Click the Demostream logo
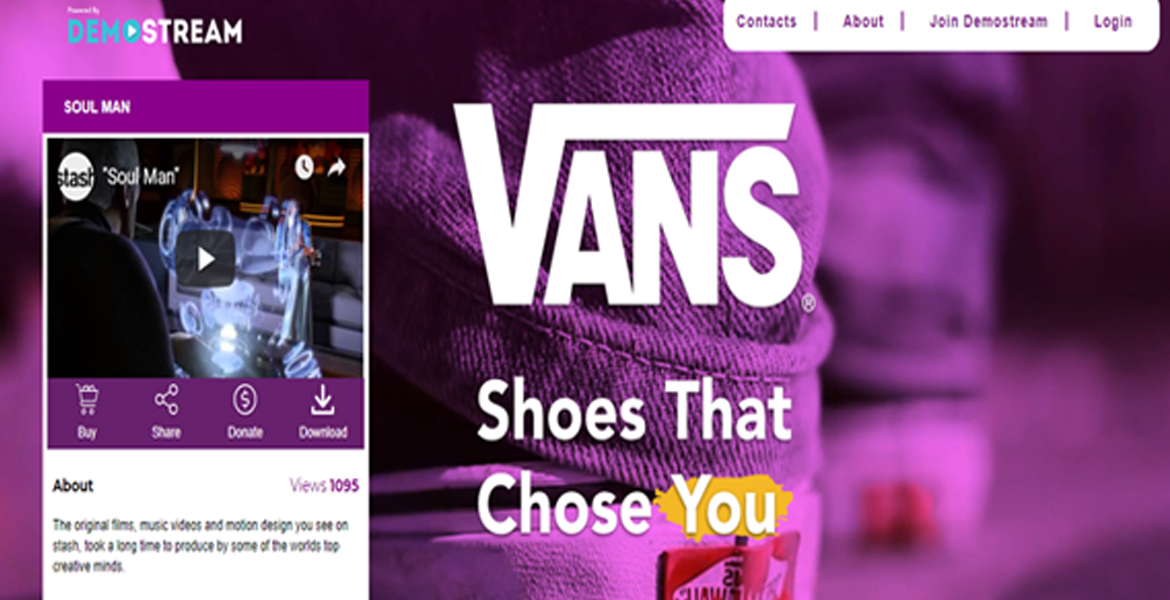This screenshot has height=600, width=1170. pos(155,30)
